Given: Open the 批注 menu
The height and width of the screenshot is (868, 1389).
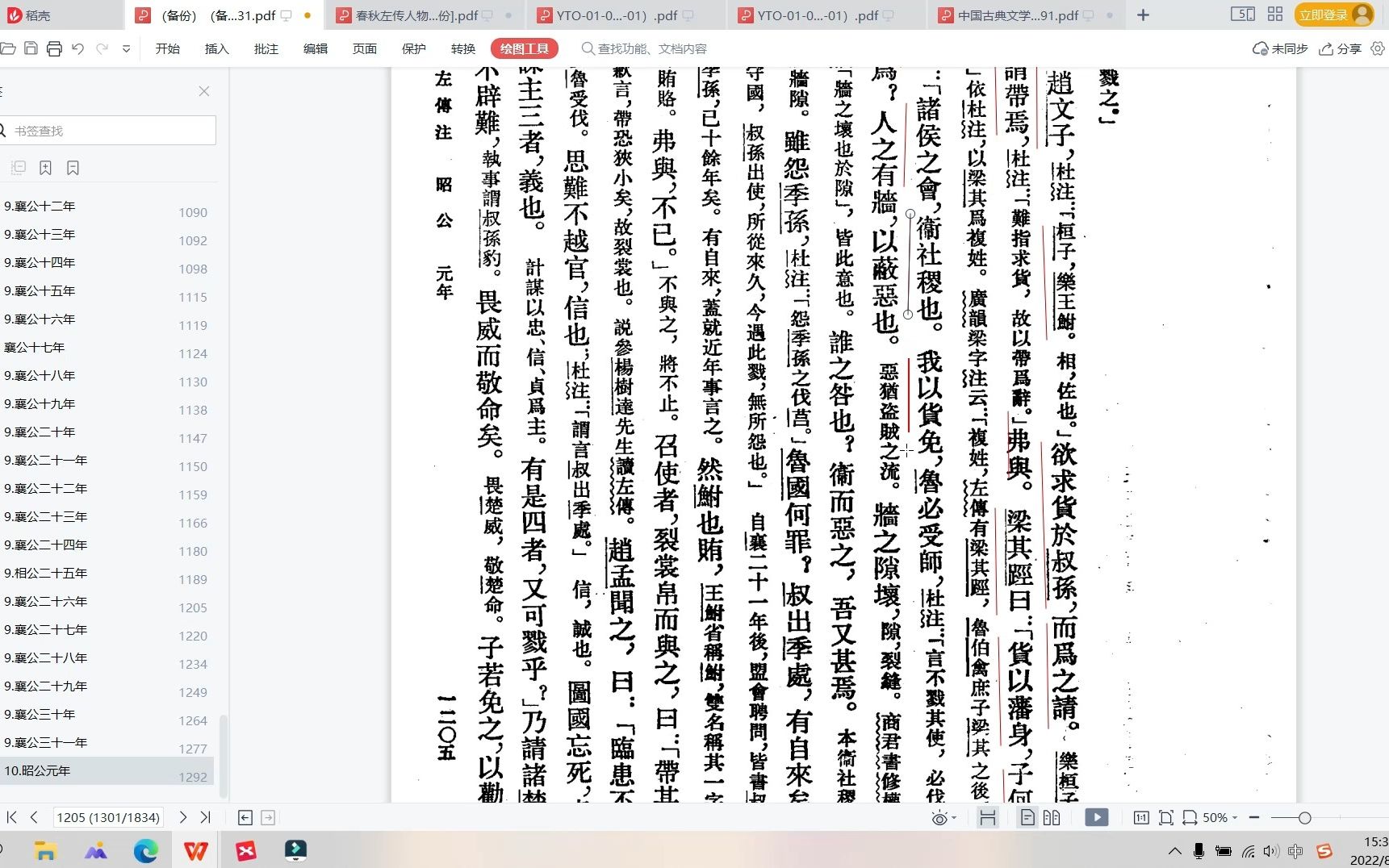Looking at the screenshot, I should point(266,49).
